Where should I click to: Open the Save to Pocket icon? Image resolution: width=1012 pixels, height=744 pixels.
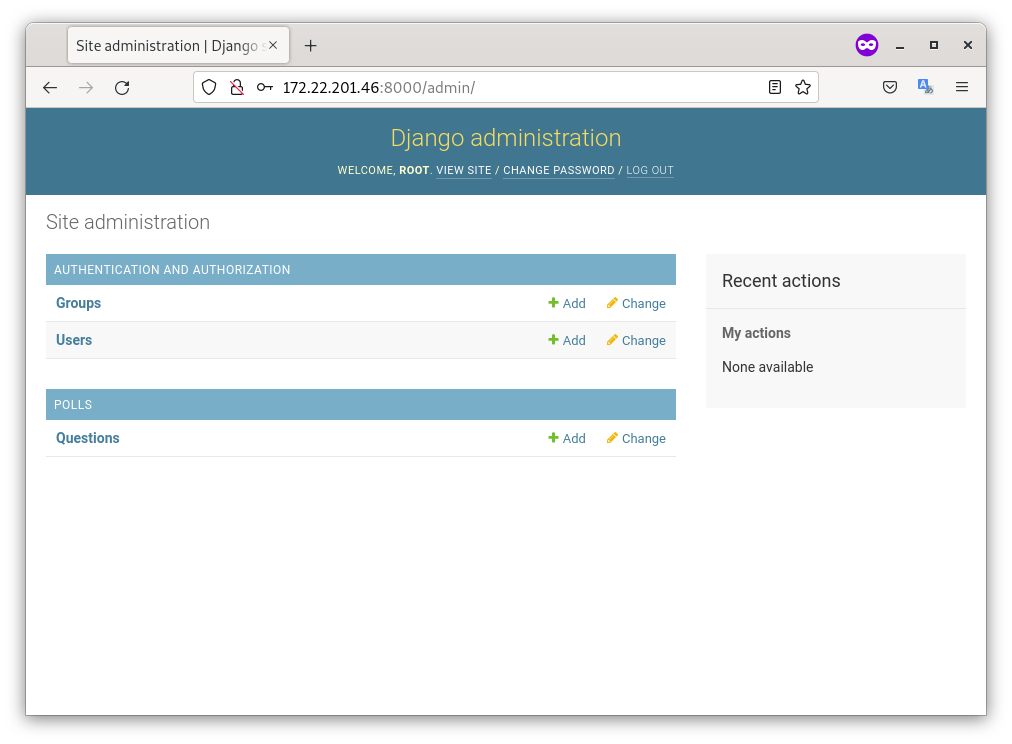pos(890,88)
